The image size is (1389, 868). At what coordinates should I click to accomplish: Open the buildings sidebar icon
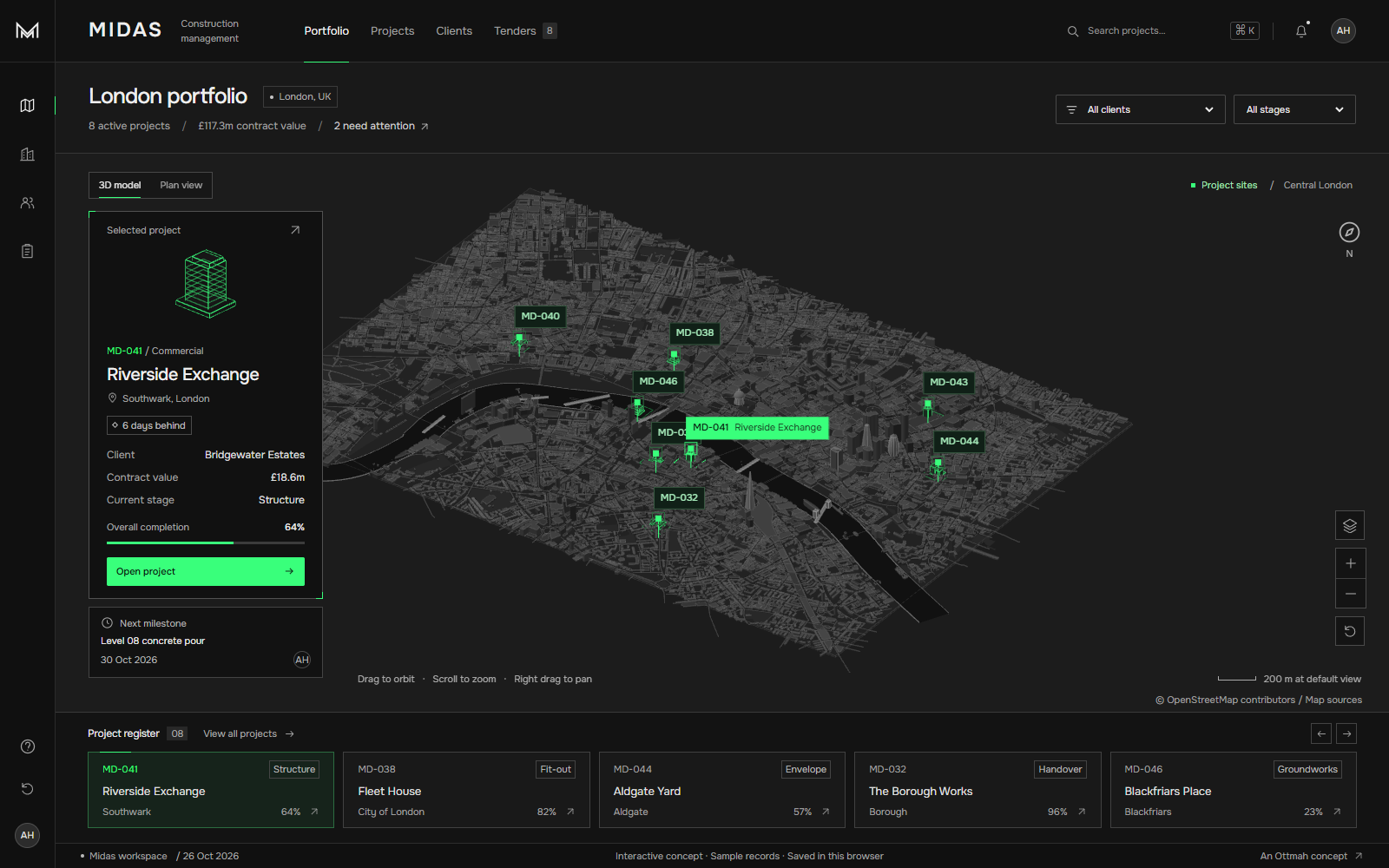pyautogui.click(x=28, y=155)
